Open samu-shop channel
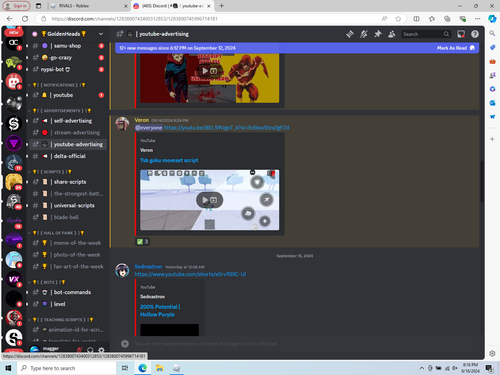This screenshot has height=375, width=500. point(67,46)
